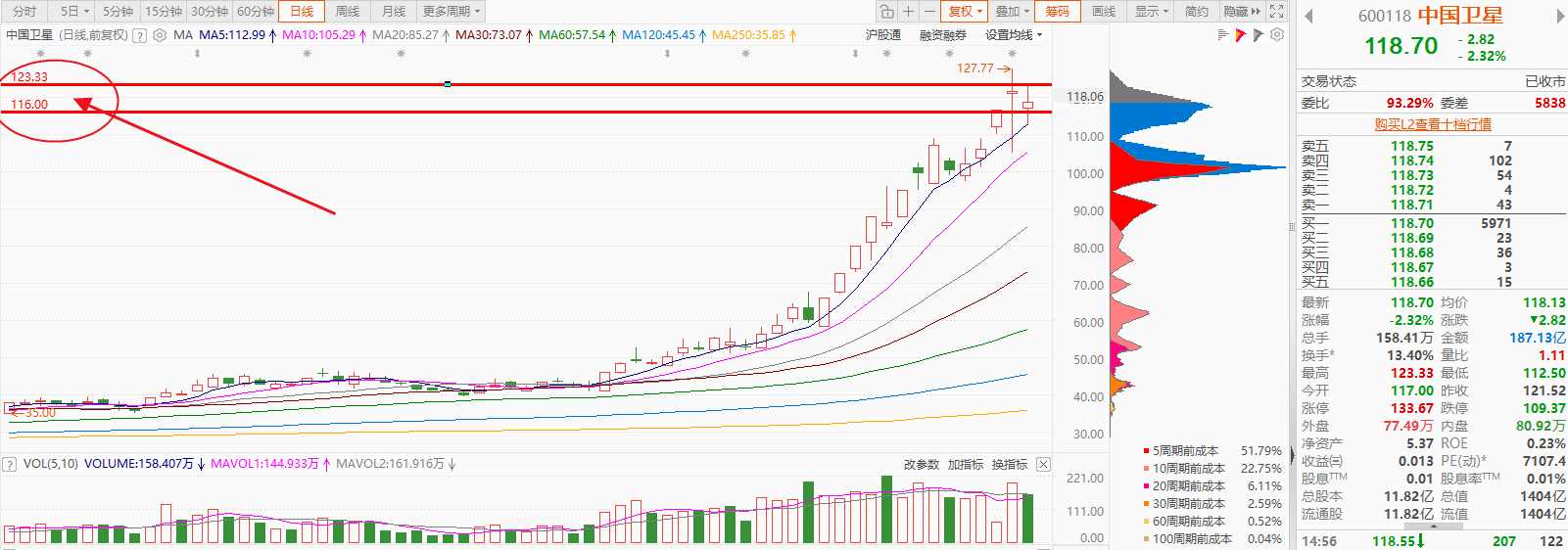The width and height of the screenshot is (1568, 550).
Task: Click the MA10:105.29 indicator label
Action: 318,35
